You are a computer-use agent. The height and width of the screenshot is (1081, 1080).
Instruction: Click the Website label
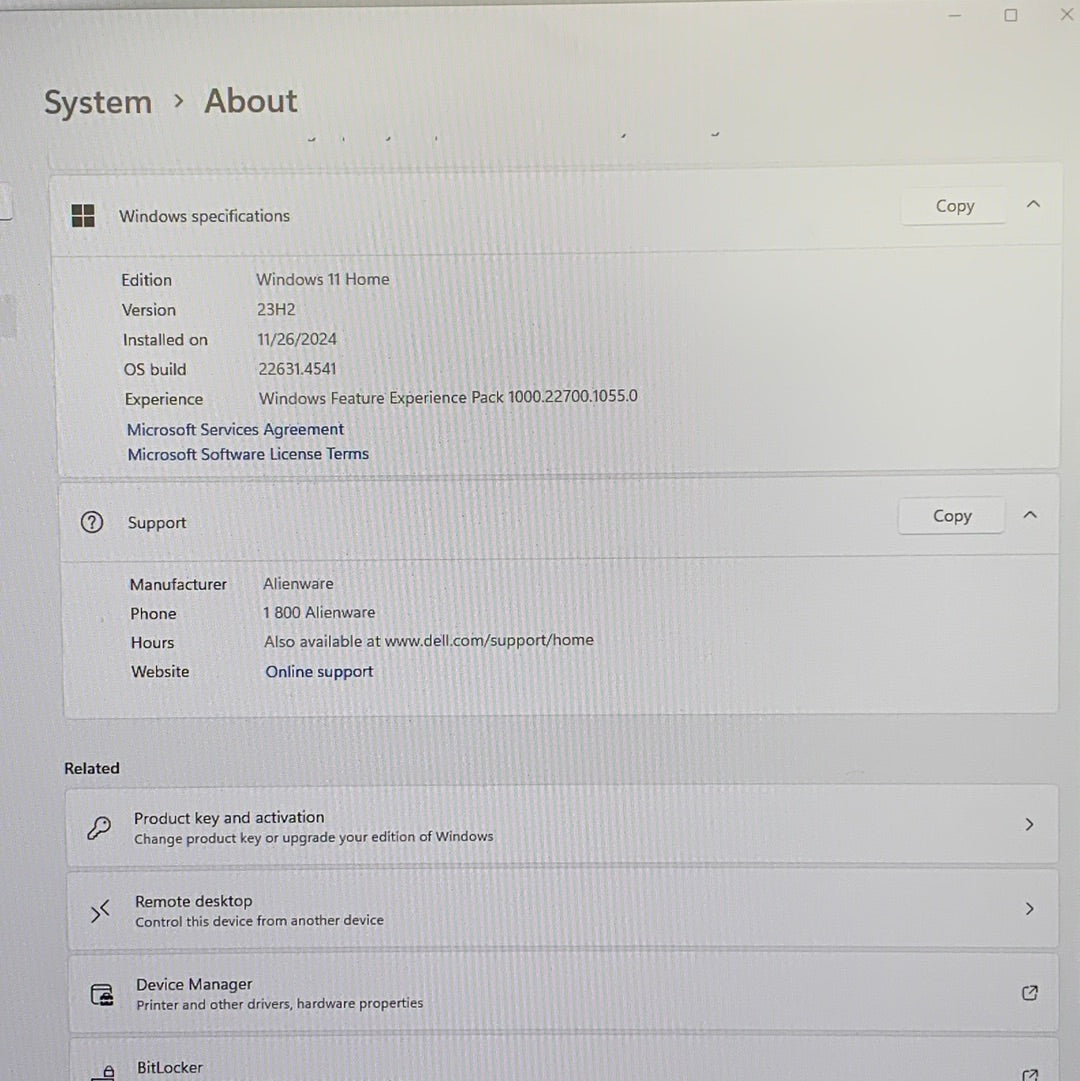pos(160,671)
